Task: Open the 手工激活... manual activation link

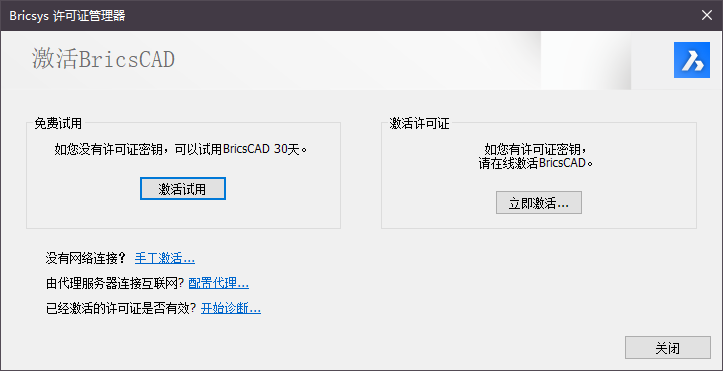Action: pos(165,258)
